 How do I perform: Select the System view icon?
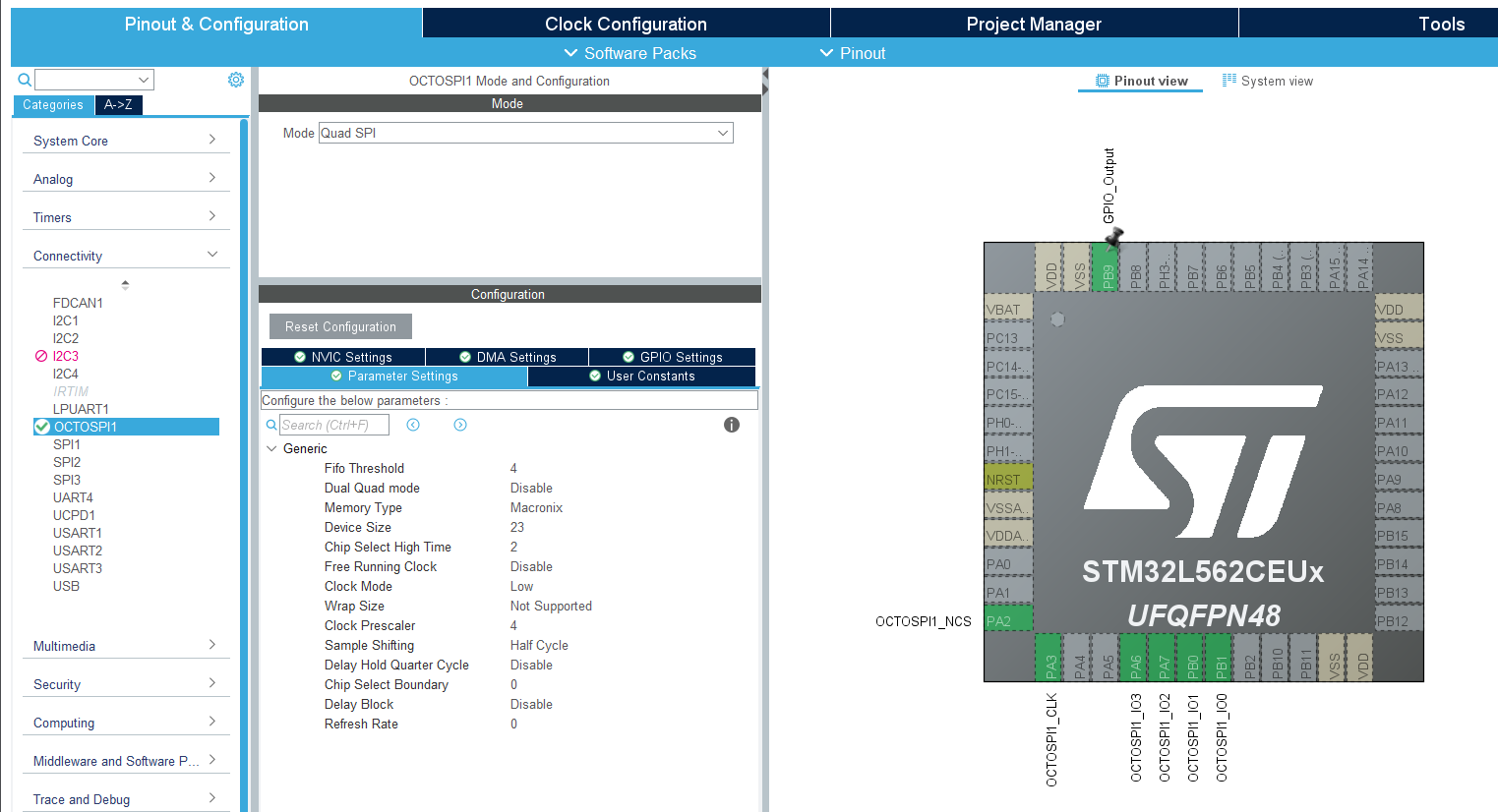click(1228, 81)
